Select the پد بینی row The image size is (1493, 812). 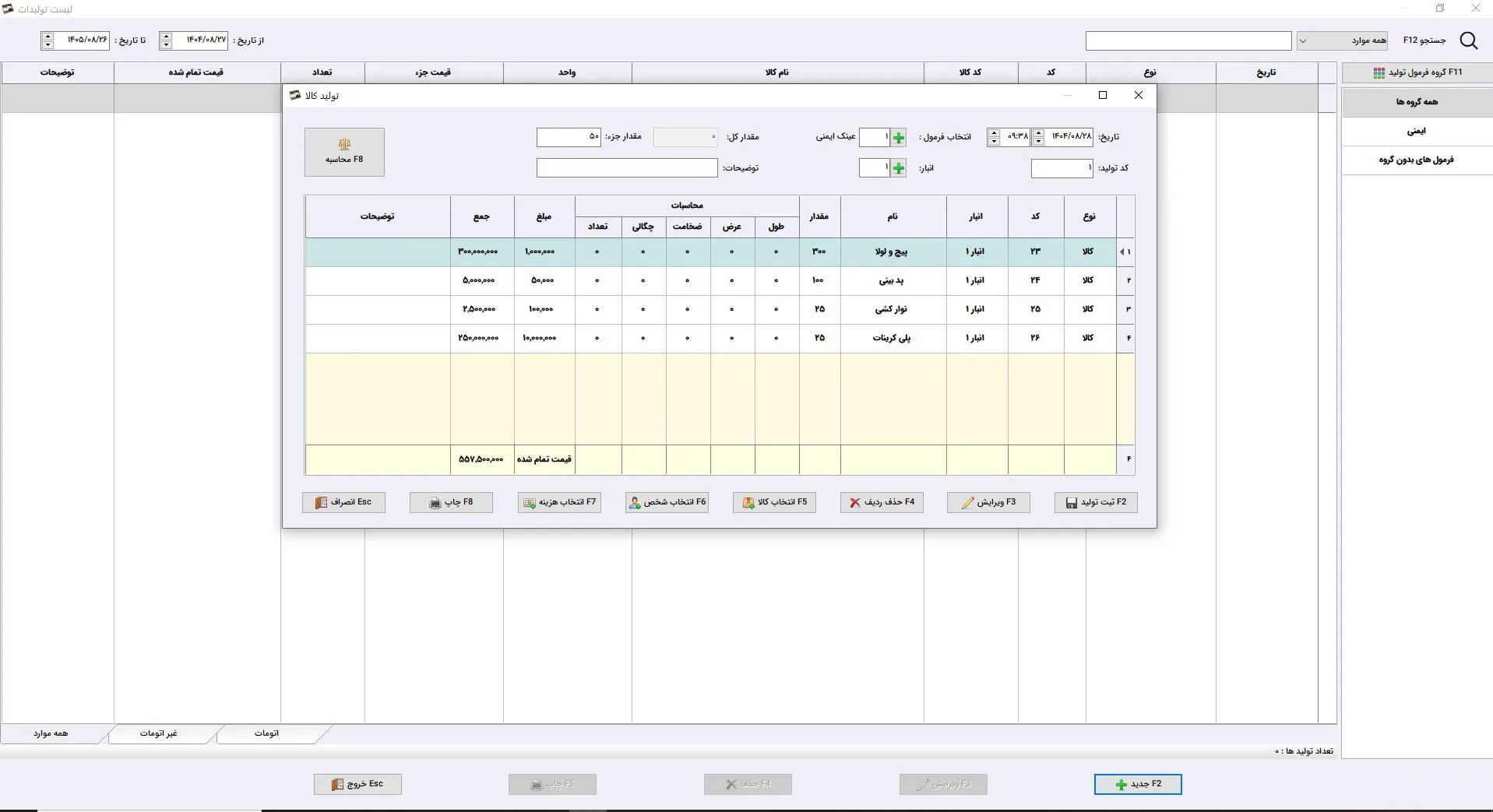(x=720, y=280)
